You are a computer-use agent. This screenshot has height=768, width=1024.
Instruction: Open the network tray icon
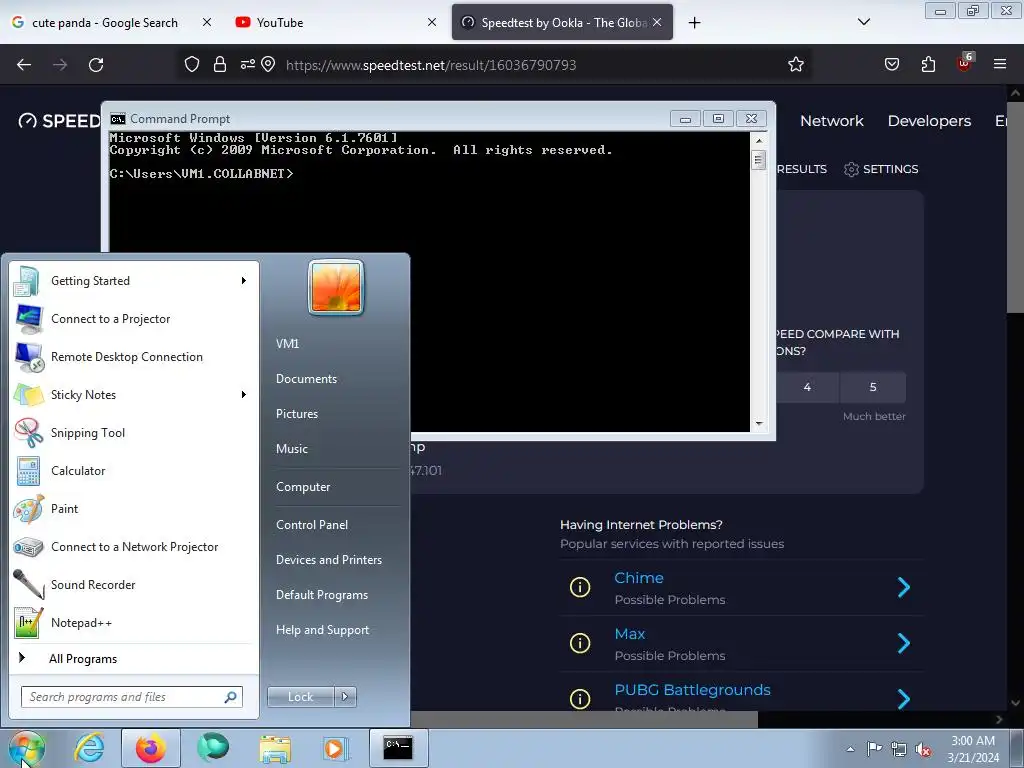coord(899,749)
